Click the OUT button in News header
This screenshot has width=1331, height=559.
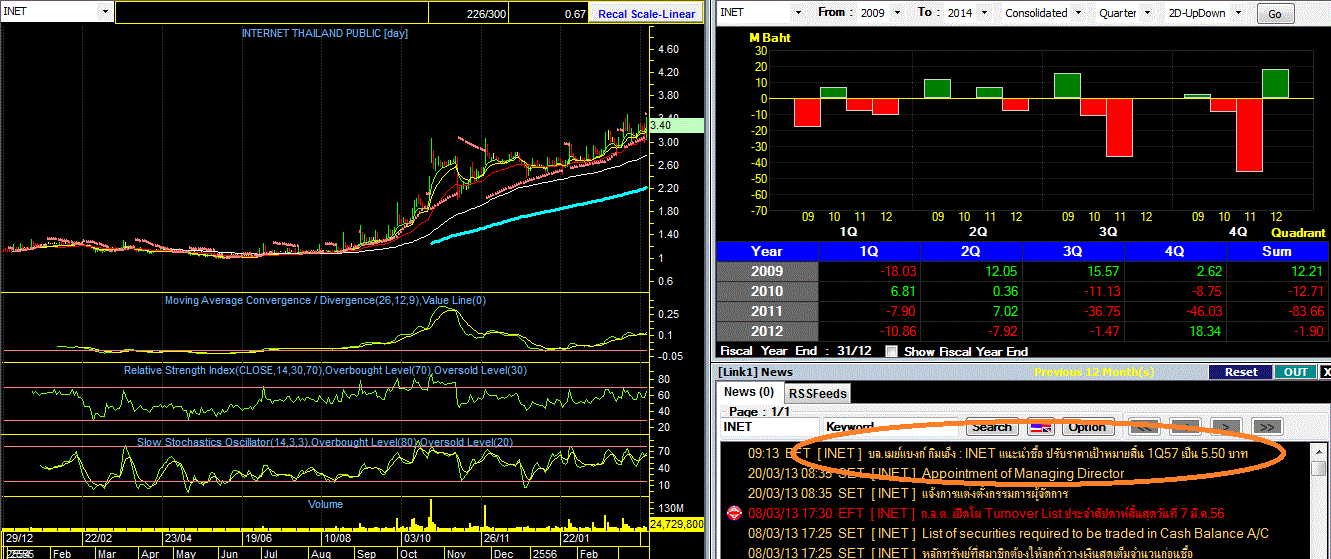[1295, 372]
